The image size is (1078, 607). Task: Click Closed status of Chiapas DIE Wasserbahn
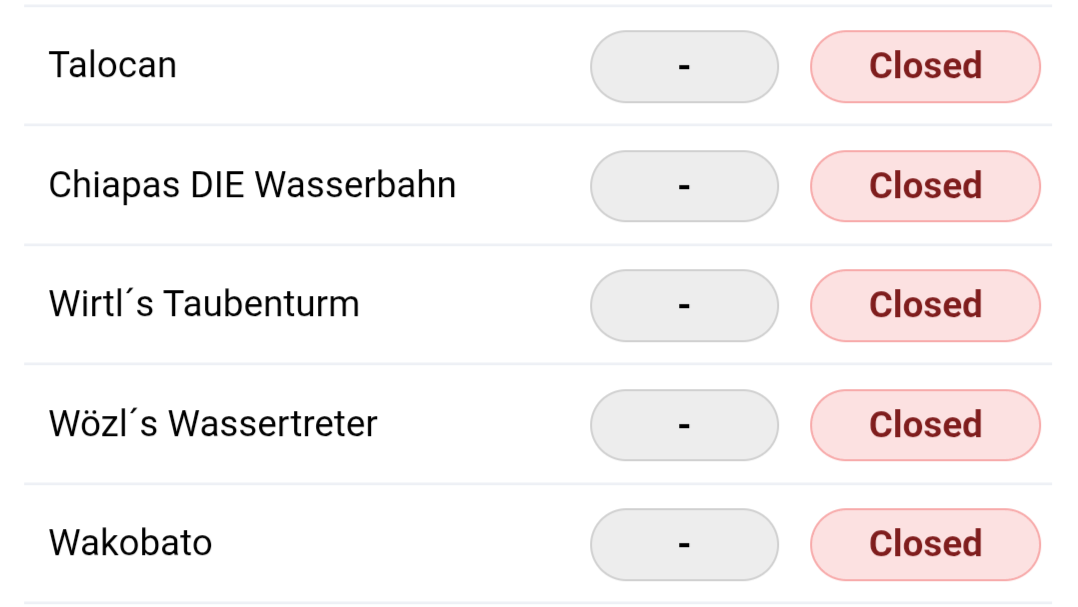point(925,186)
